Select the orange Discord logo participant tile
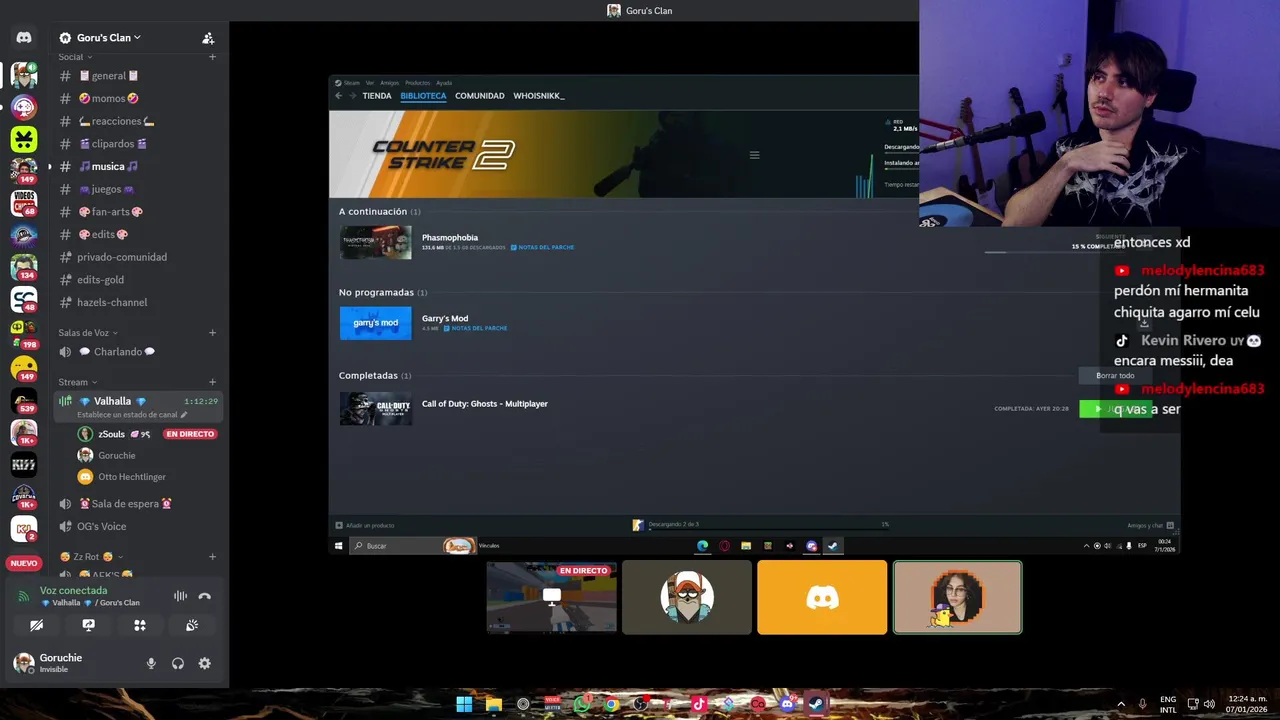This screenshot has width=1280, height=720. pyautogui.click(x=822, y=597)
